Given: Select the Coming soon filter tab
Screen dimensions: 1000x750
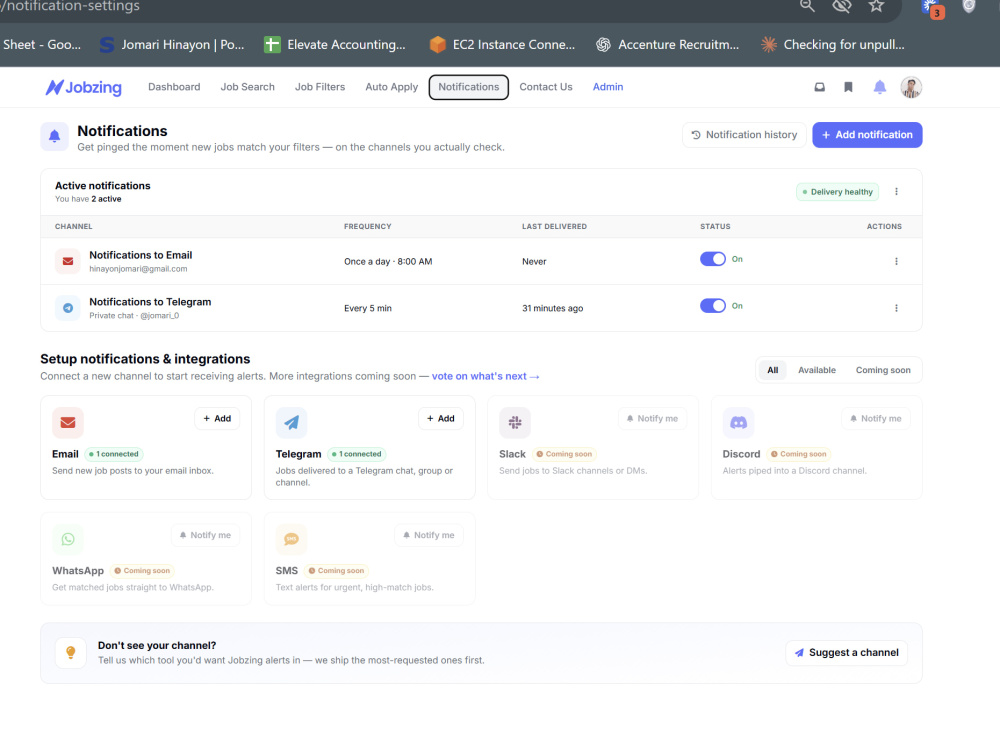Looking at the screenshot, I should [883, 370].
